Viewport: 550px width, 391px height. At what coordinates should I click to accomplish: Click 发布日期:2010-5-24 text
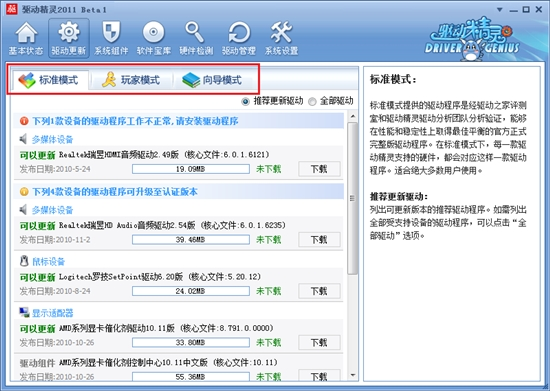point(55,169)
